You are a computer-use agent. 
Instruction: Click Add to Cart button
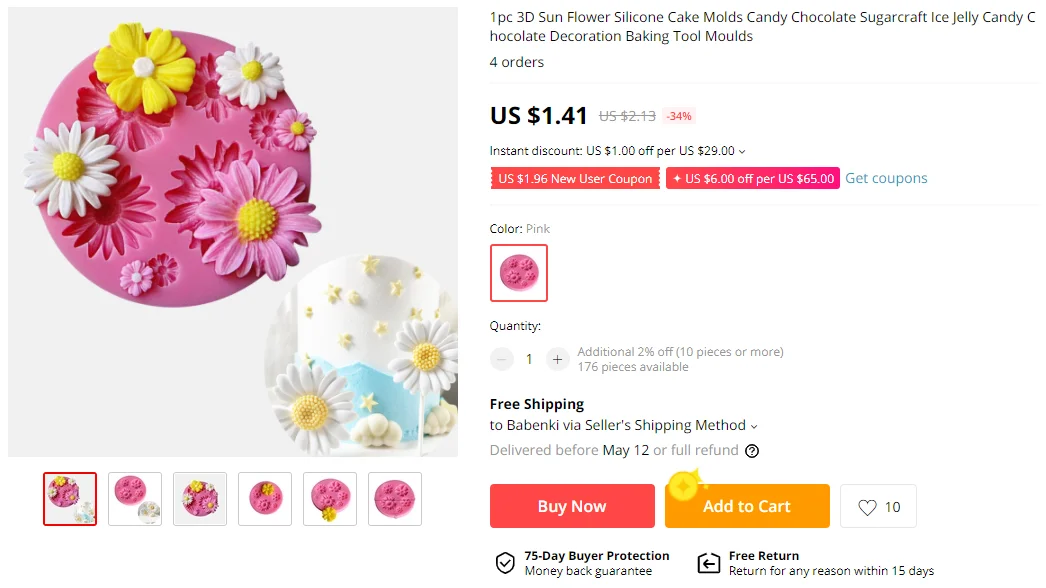pyautogui.click(x=747, y=506)
